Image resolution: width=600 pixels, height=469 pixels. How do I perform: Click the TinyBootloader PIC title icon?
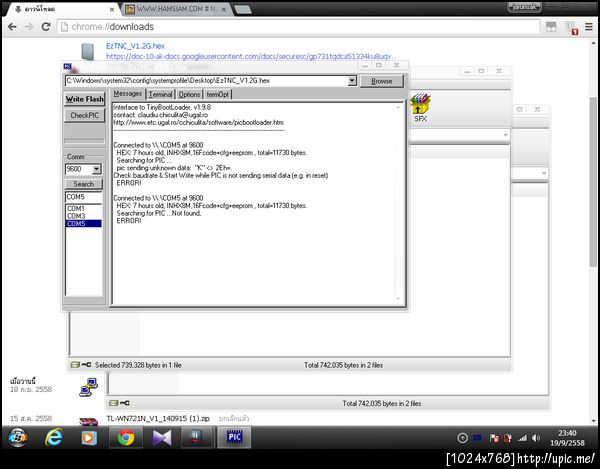(x=68, y=66)
